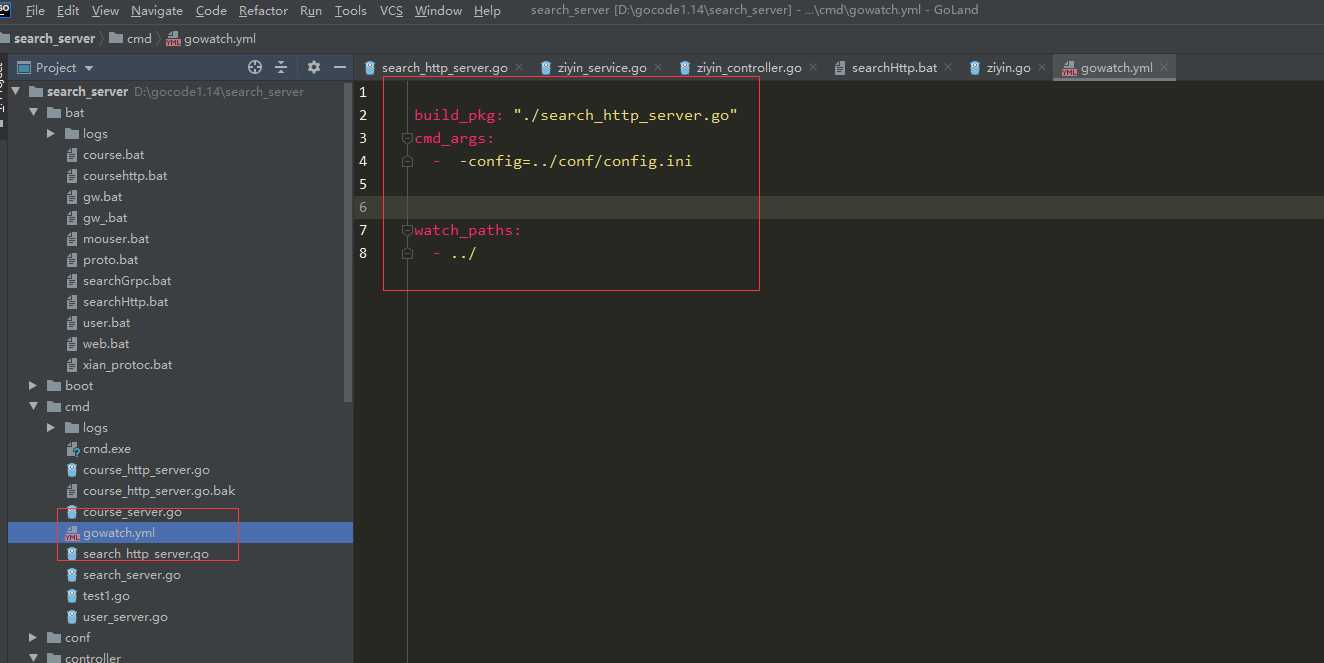Switch to ziyin_controller.go tab
This screenshot has width=1324, height=663.
[x=748, y=68]
